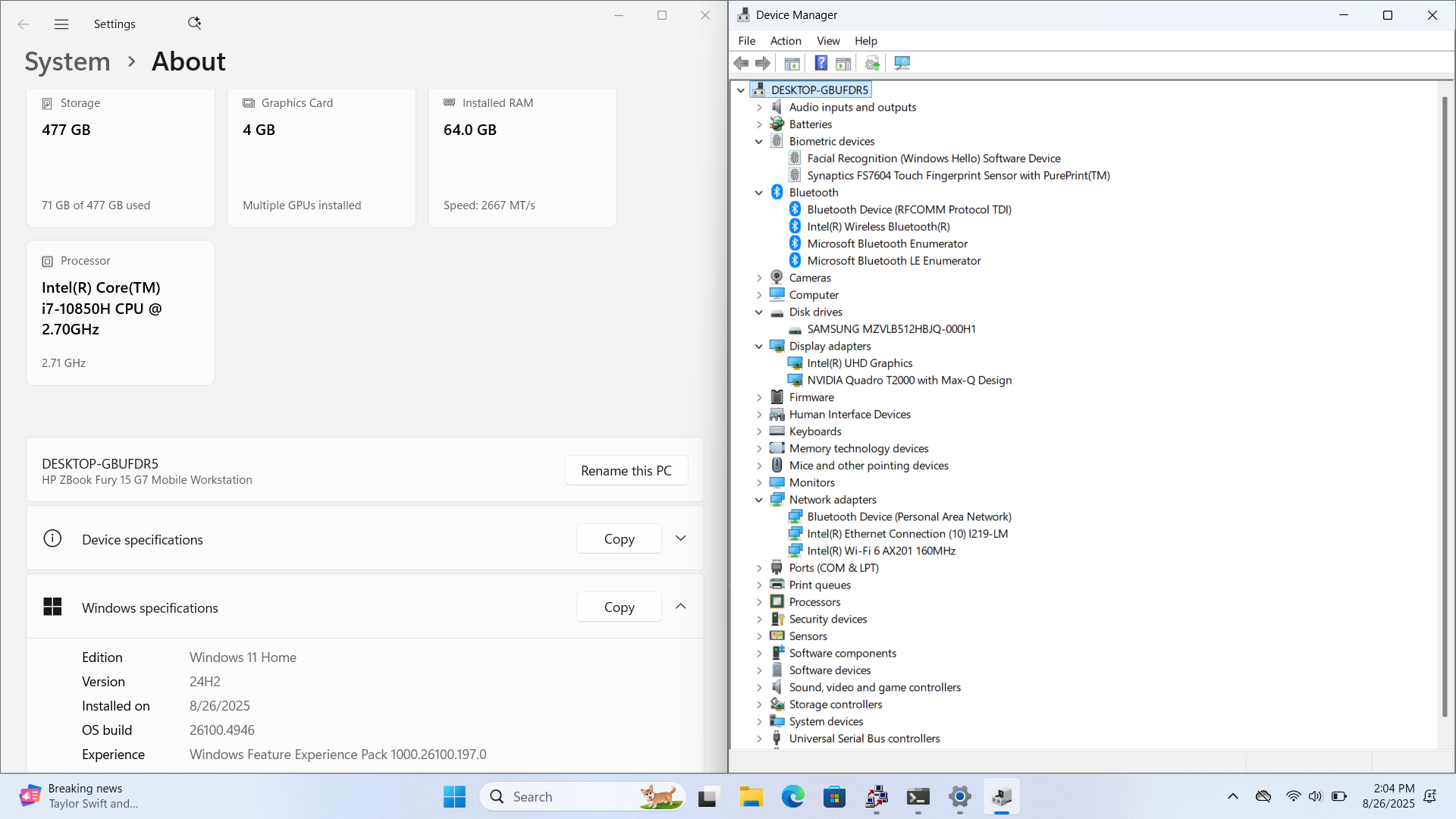Open Microsoft Edge from the taskbar
The width and height of the screenshot is (1456, 819).
pos(792,796)
